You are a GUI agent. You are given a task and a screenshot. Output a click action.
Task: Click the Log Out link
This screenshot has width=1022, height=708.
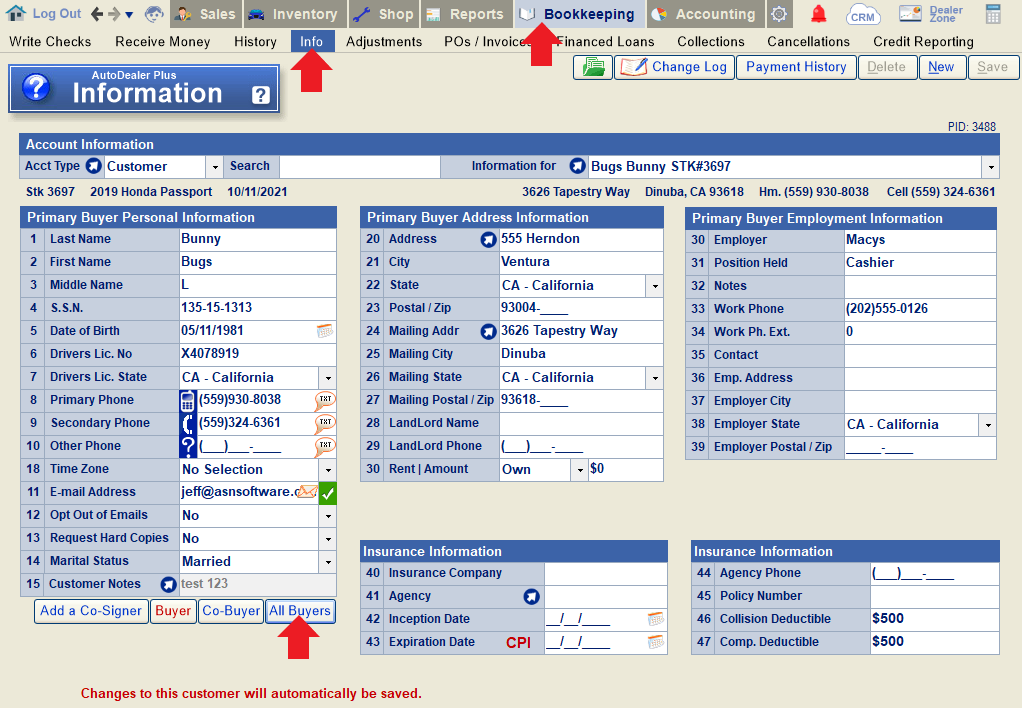coord(57,14)
